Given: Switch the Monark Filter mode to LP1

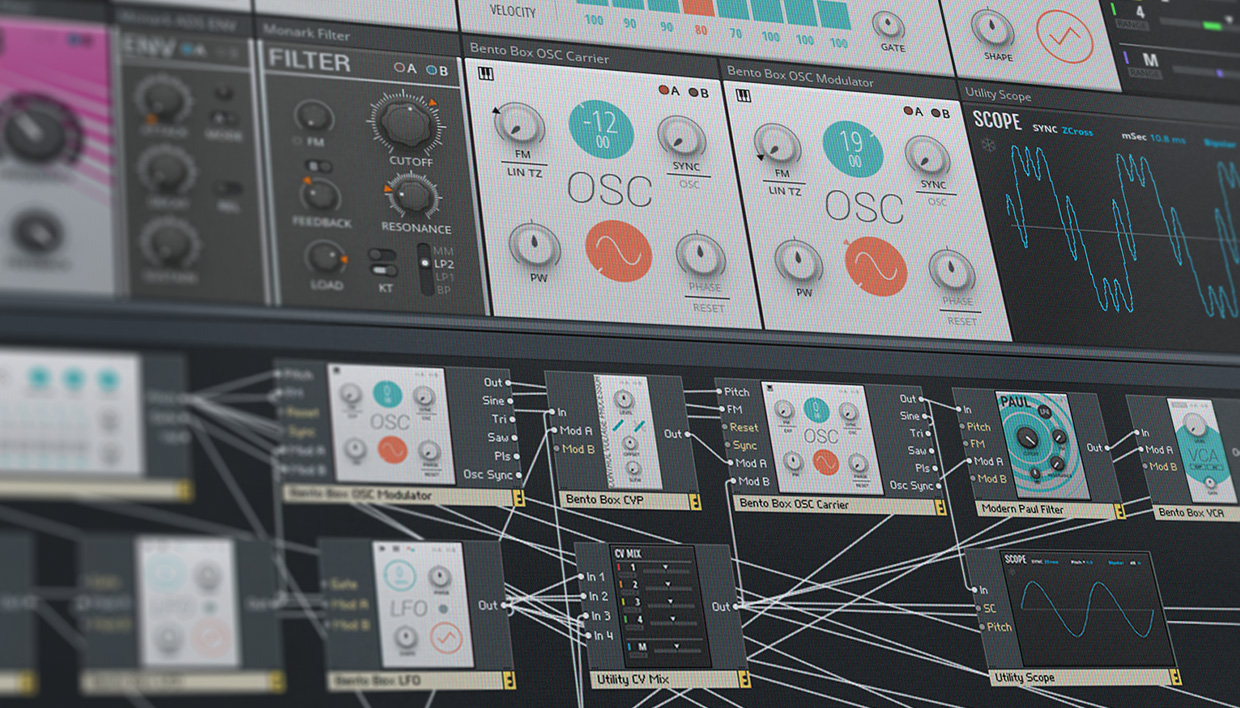Looking at the screenshot, I should coord(442,277).
